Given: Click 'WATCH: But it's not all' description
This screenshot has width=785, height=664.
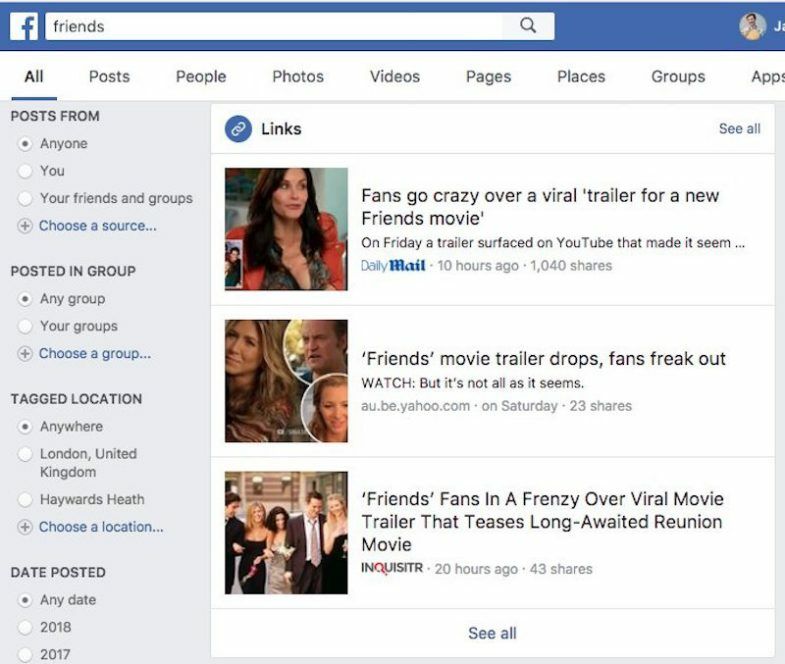Looking at the screenshot, I should pos(473,383).
